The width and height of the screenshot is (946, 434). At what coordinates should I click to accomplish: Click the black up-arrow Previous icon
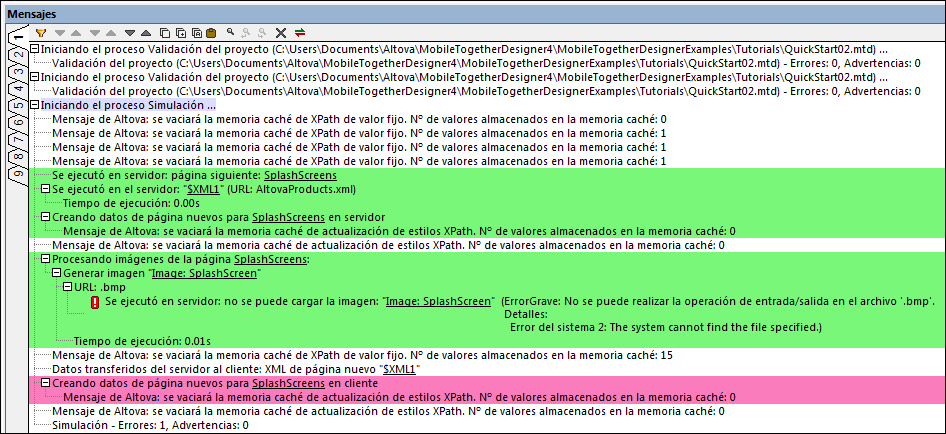pos(146,33)
